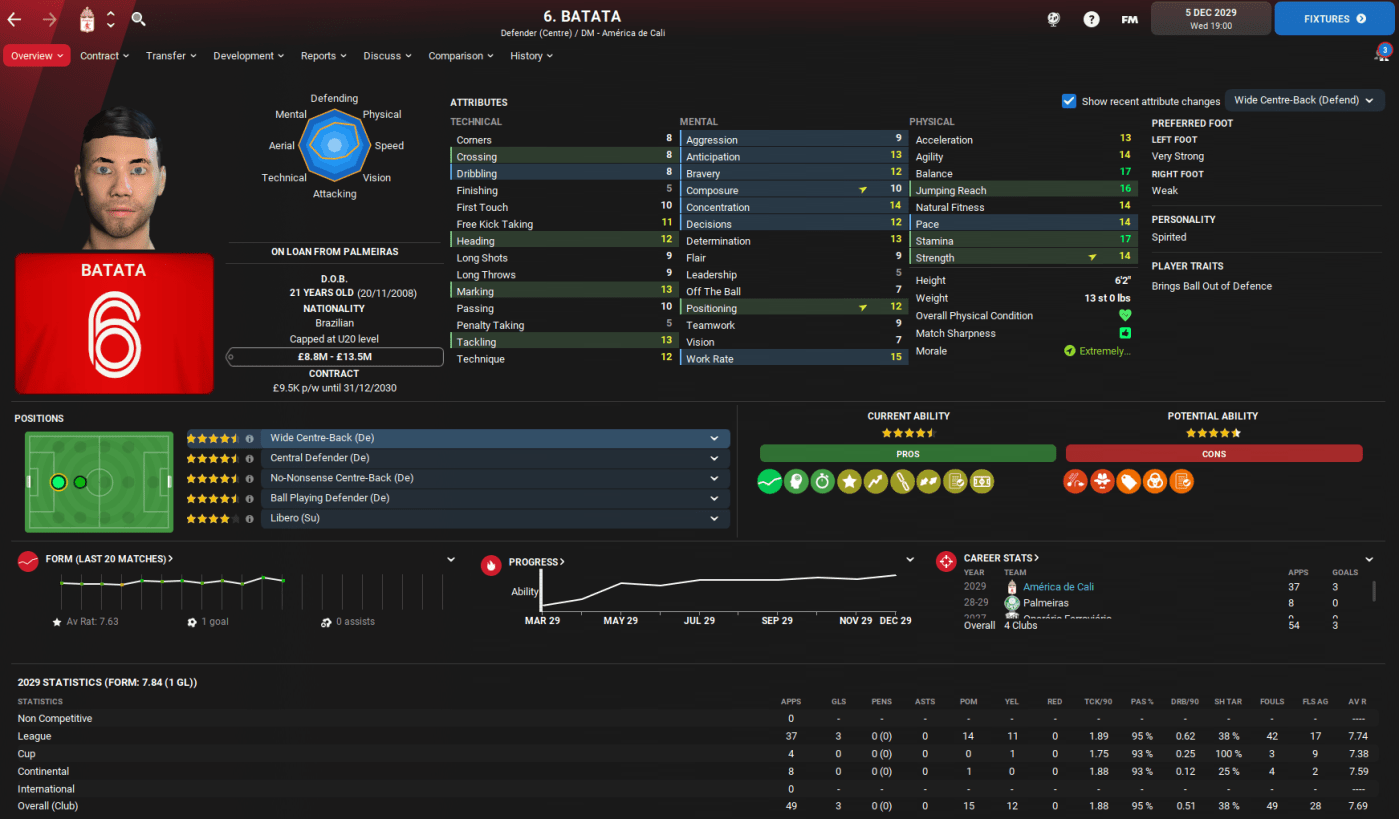The height and width of the screenshot is (819, 1399).
Task: Untick Show recent attribute changes checkbox
Action: (x=1069, y=101)
